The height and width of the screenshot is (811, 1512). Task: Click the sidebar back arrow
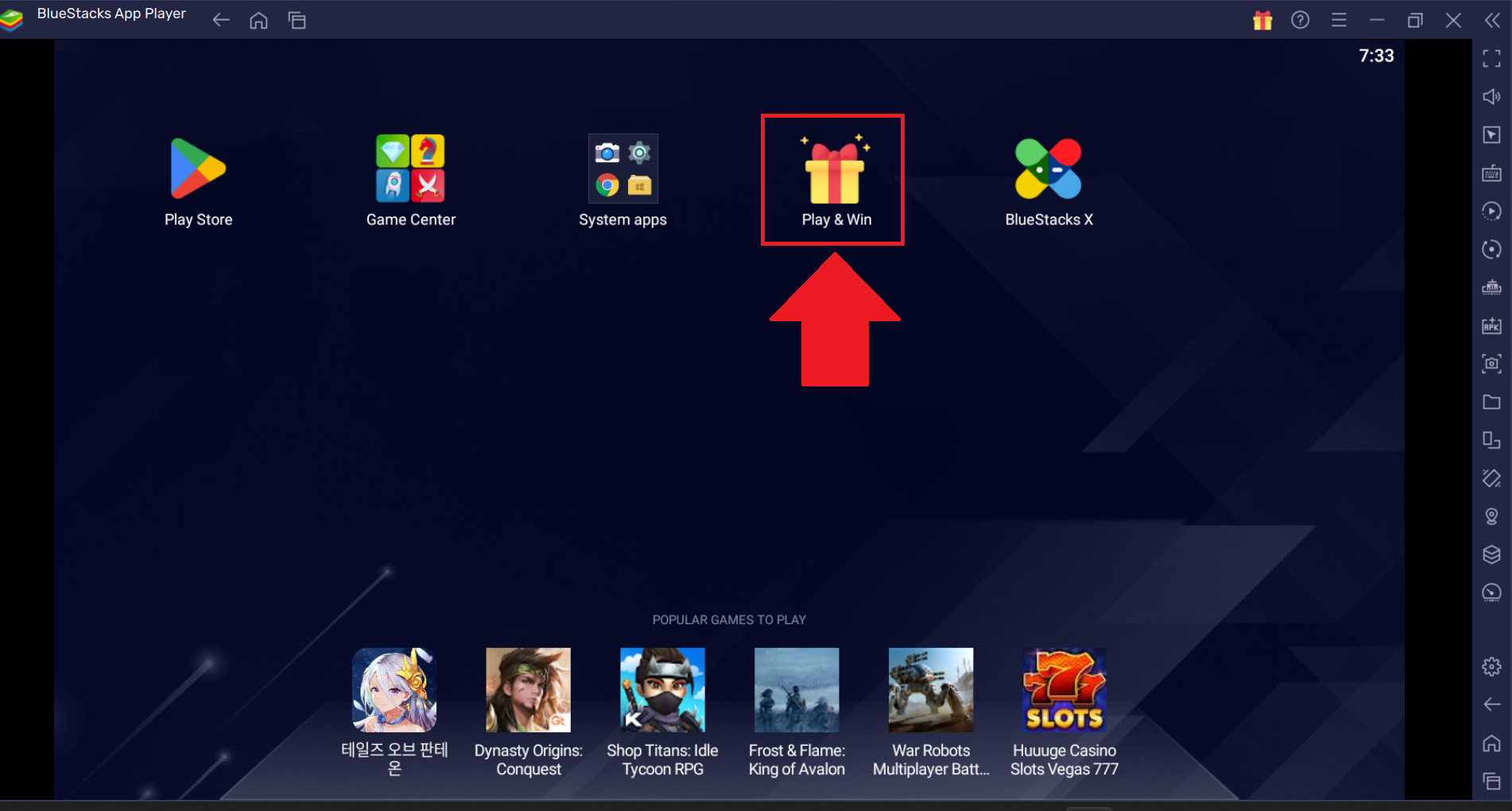click(x=1491, y=704)
